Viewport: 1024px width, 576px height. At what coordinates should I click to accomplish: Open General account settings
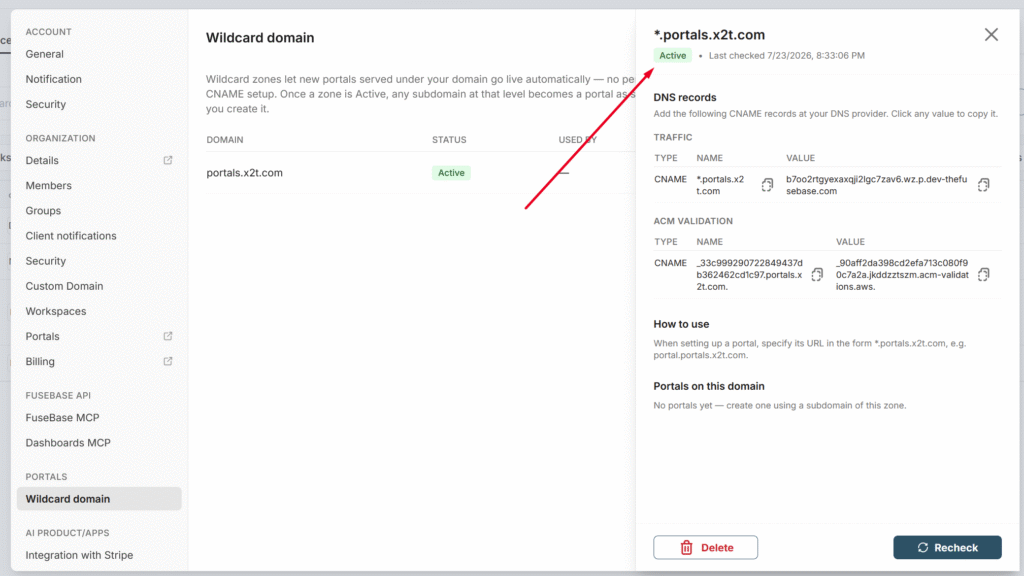click(x=44, y=54)
